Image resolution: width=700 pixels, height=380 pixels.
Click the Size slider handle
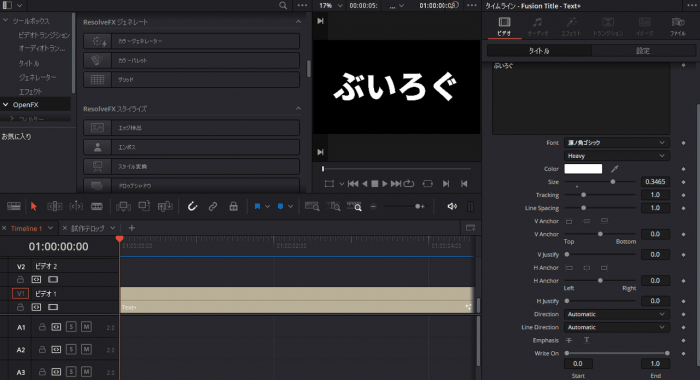point(613,182)
